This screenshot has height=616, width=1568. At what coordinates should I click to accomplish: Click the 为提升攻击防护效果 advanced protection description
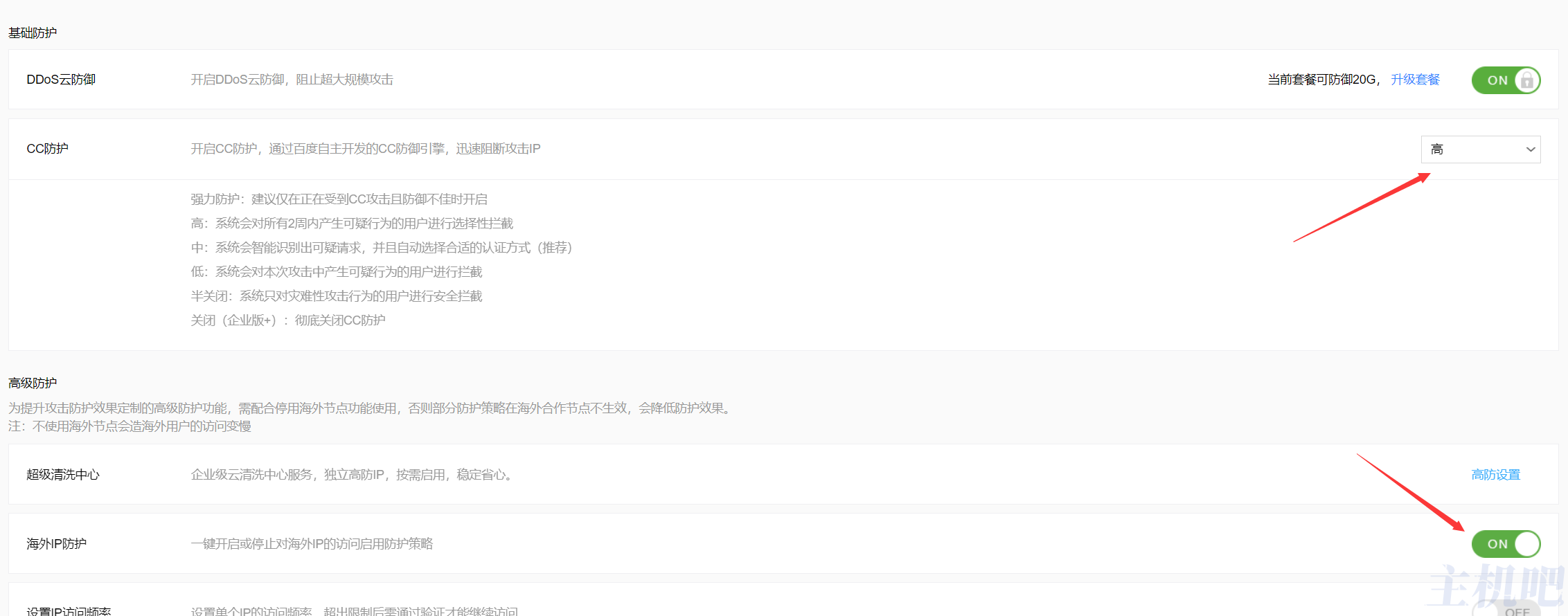pos(371,408)
